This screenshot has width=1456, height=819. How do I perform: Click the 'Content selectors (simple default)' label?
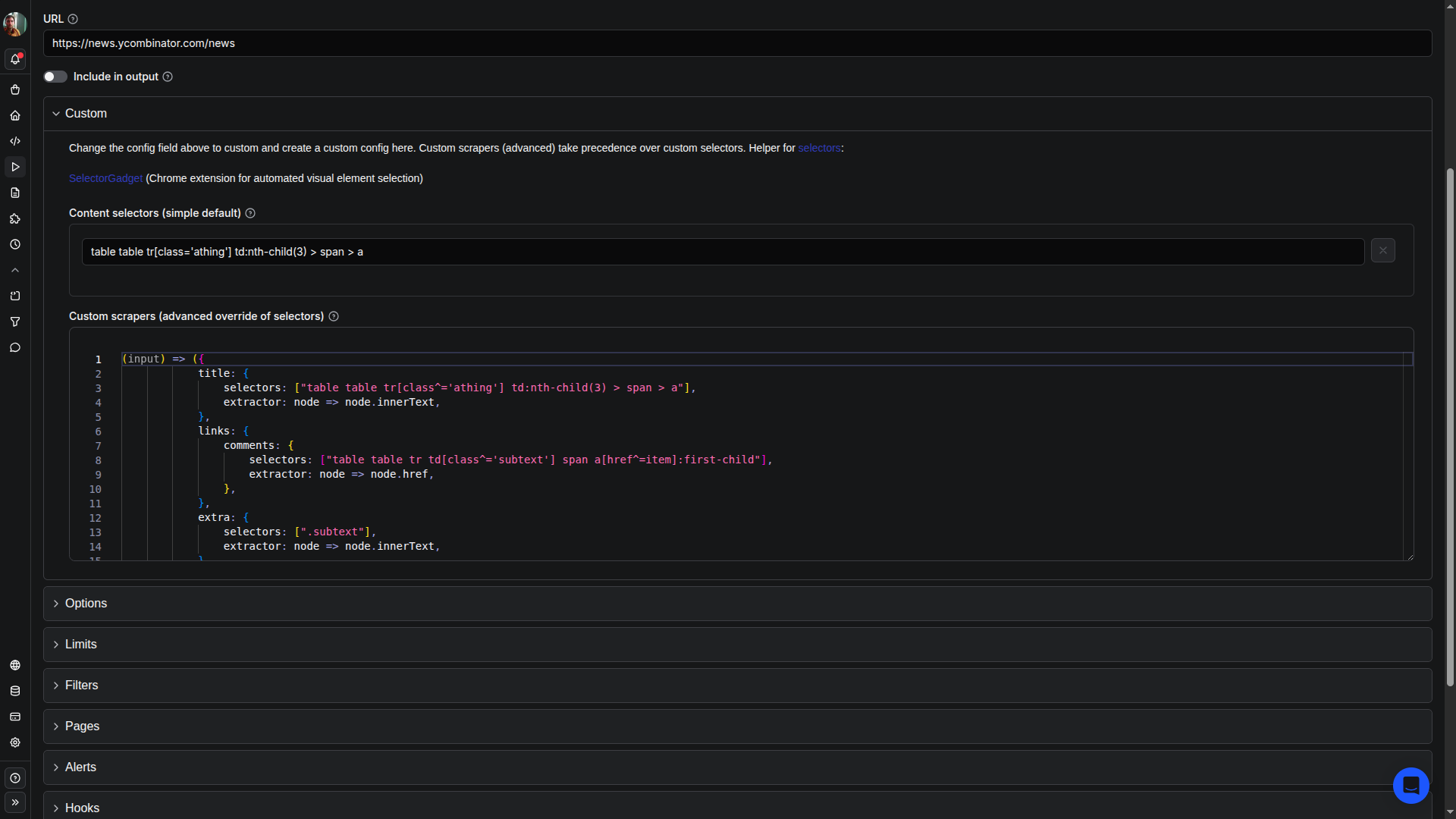[x=155, y=213]
